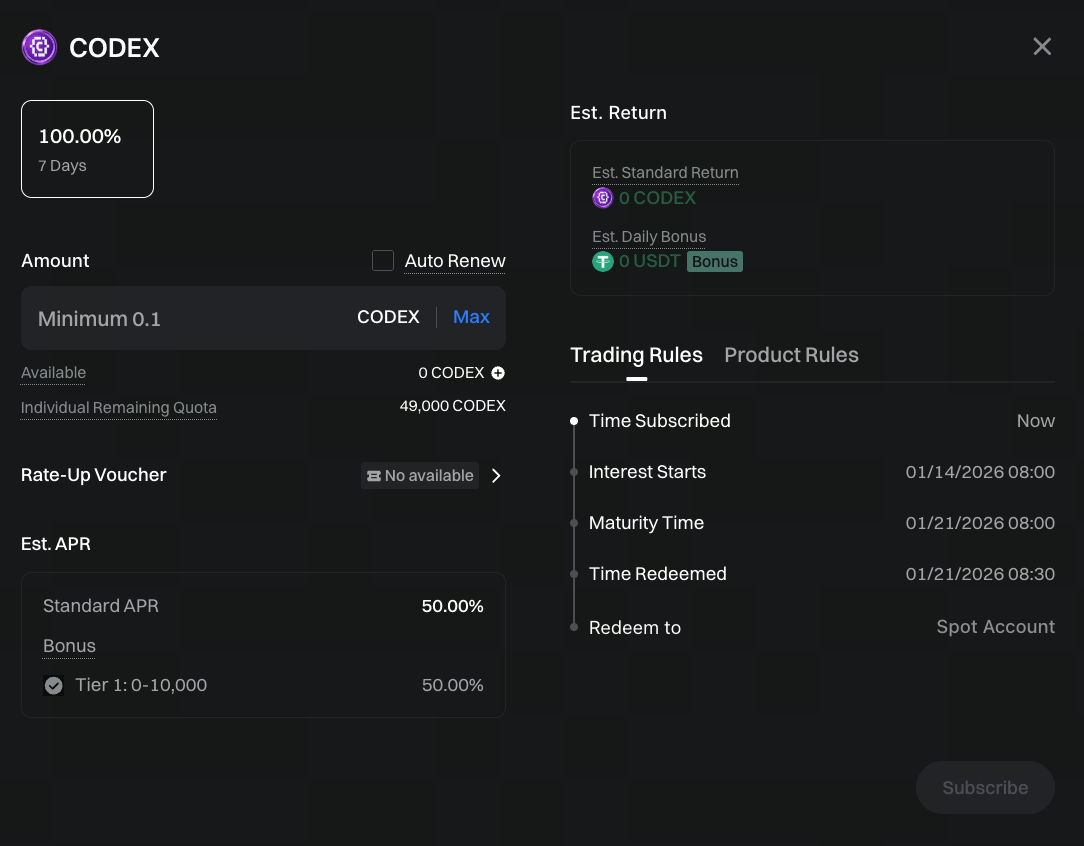Click the plus icon next to Available balance

tap(498, 373)
